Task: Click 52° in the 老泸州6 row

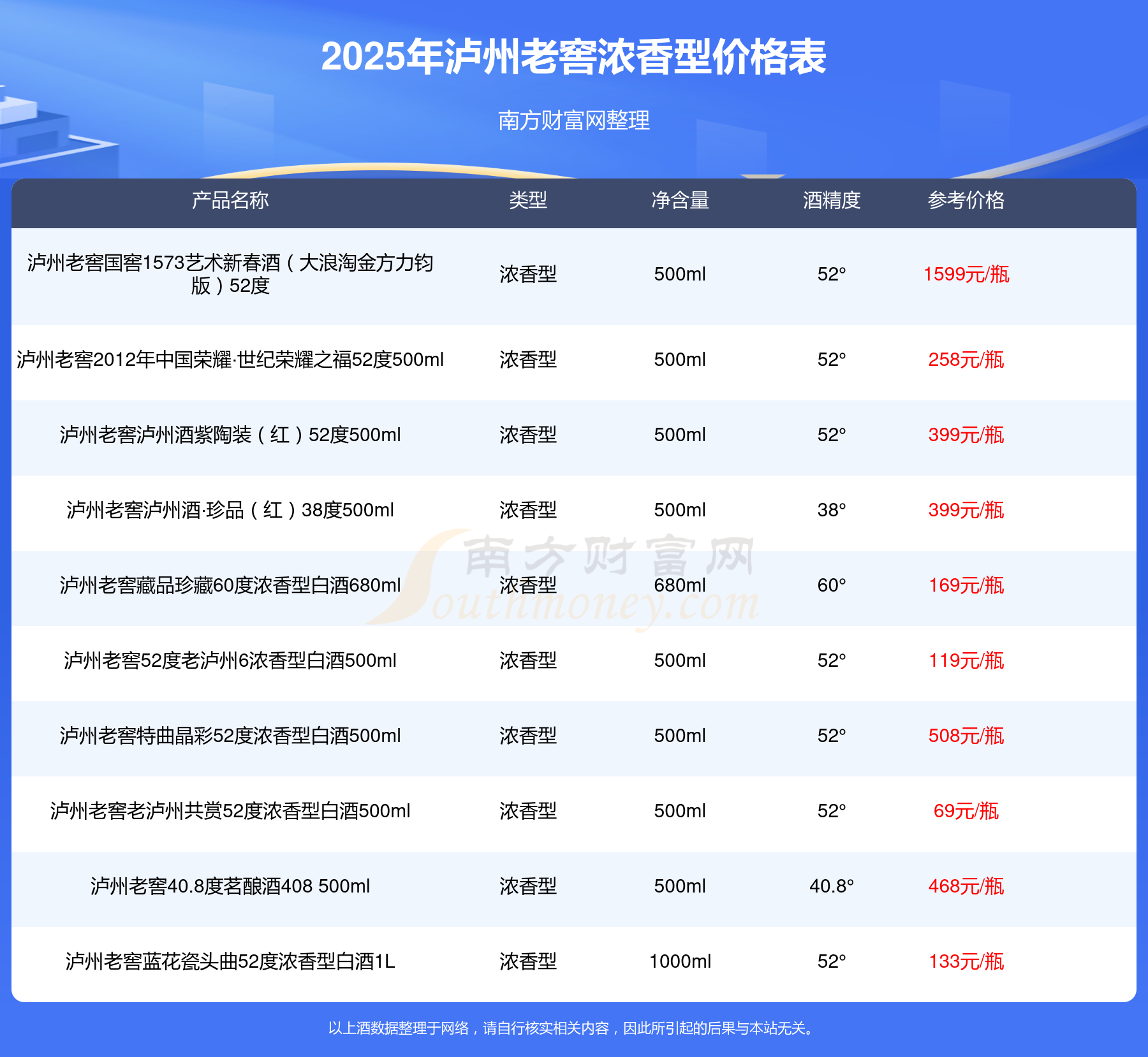Action: (832, 660)
